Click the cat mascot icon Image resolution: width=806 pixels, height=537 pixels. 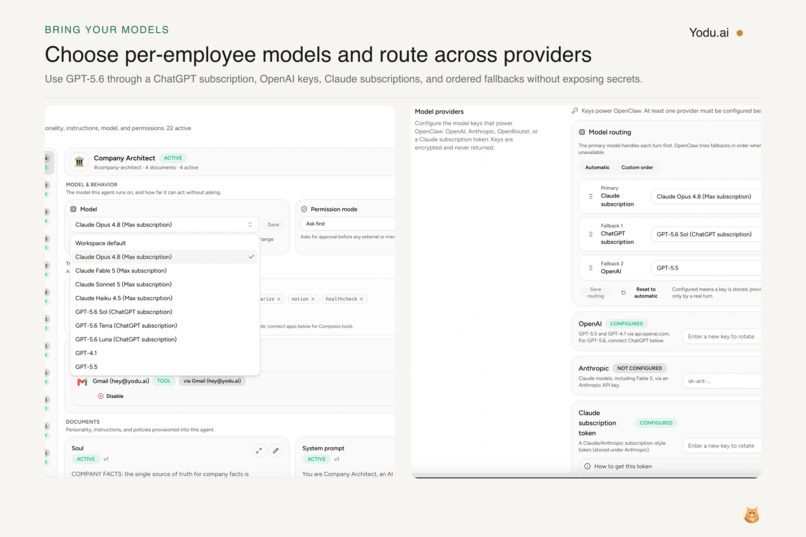pyautogui.click(x=752, y=515)
